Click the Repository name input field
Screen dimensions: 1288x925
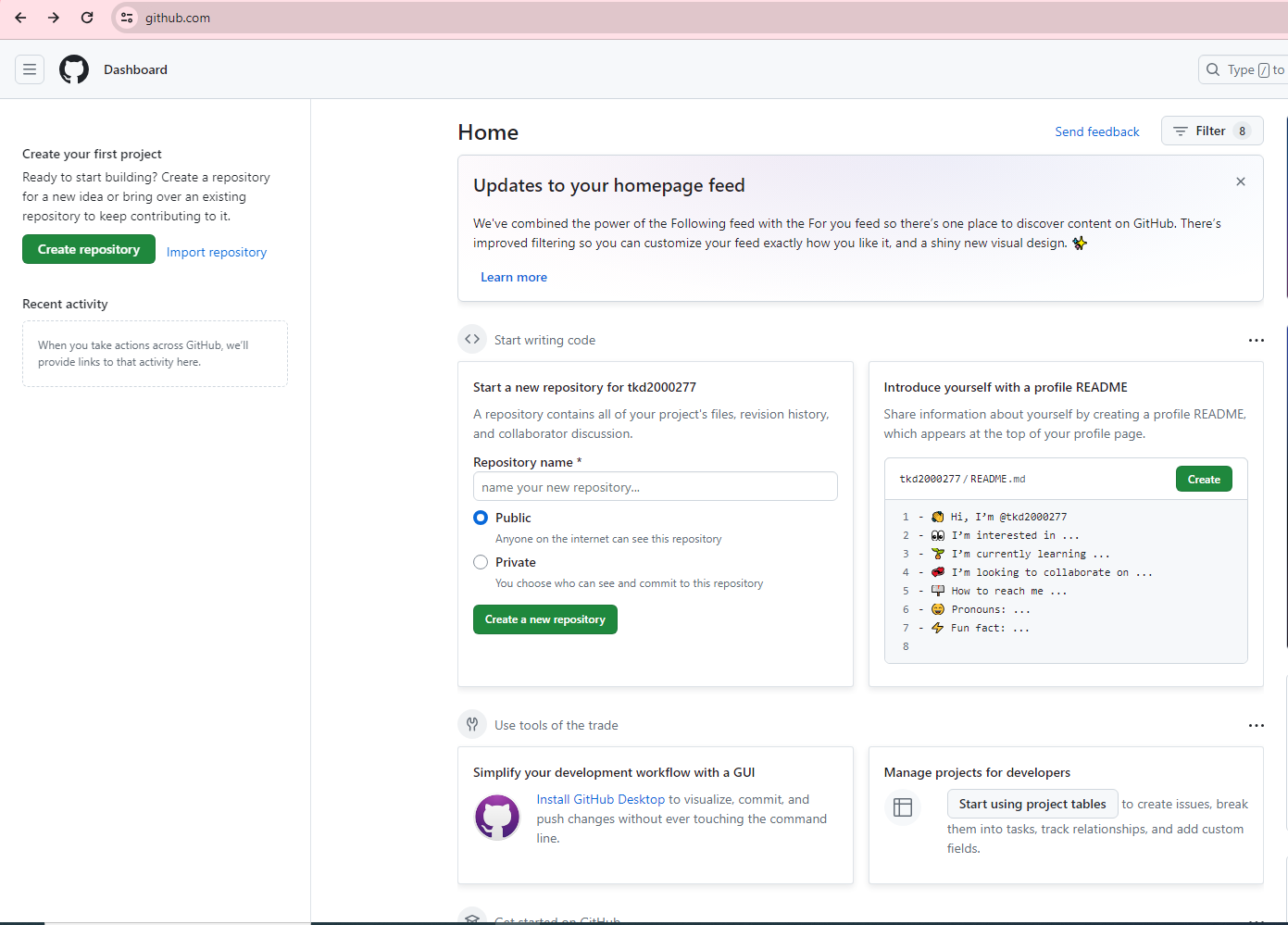pyautogui.click(x=655, y=487)
